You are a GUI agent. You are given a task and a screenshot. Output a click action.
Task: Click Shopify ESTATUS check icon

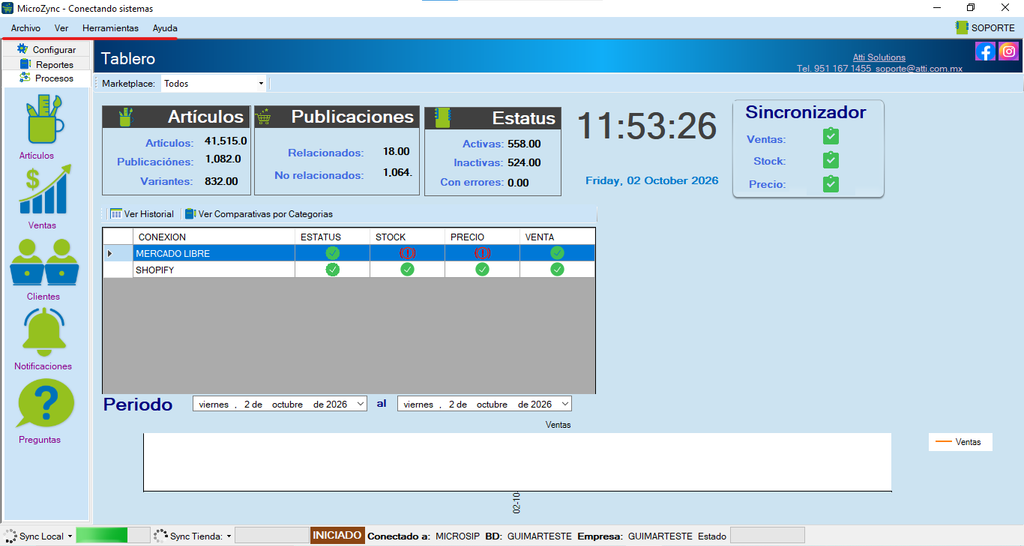(332, 269)
